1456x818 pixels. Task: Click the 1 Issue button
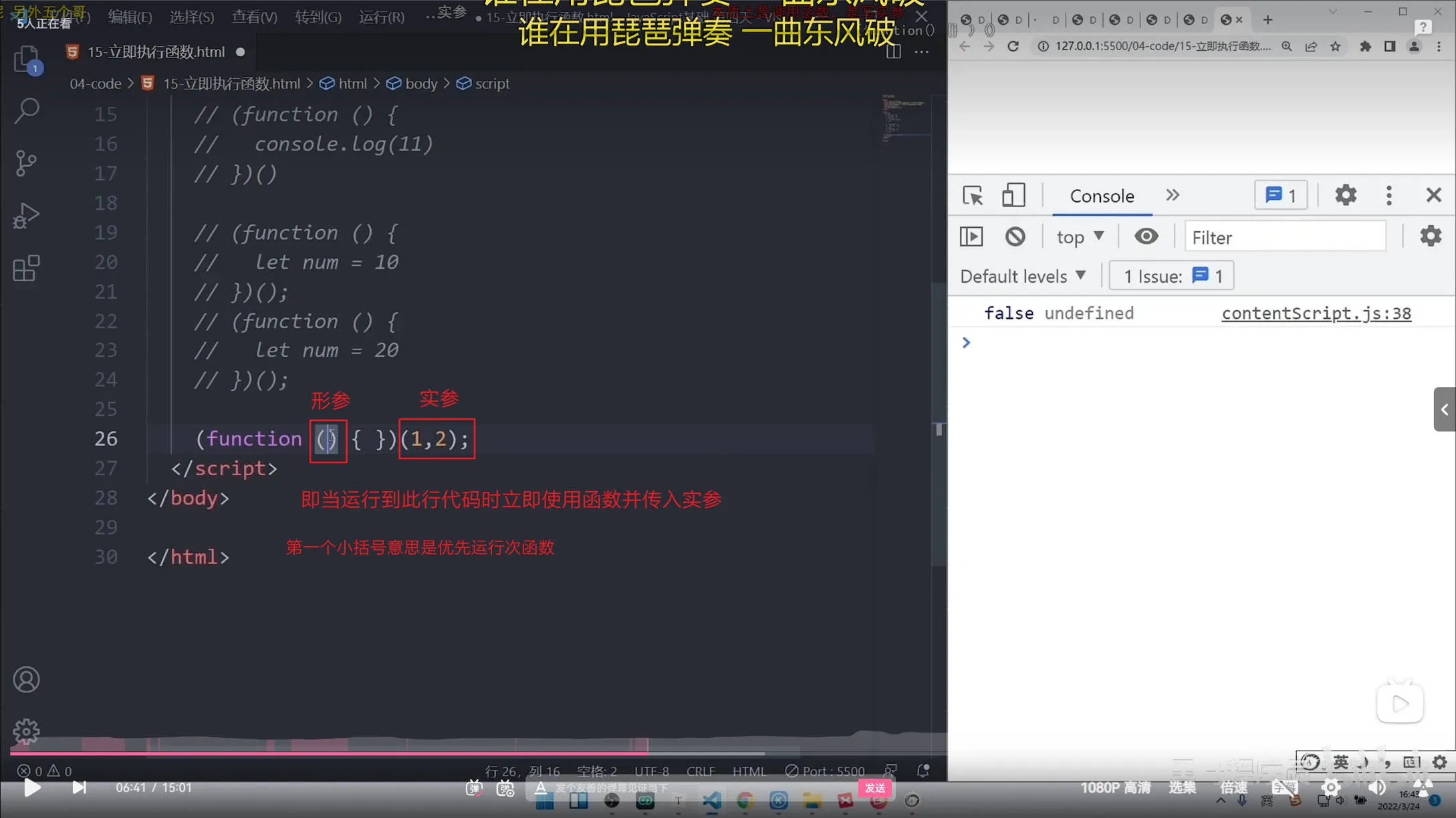point(1172,276)
